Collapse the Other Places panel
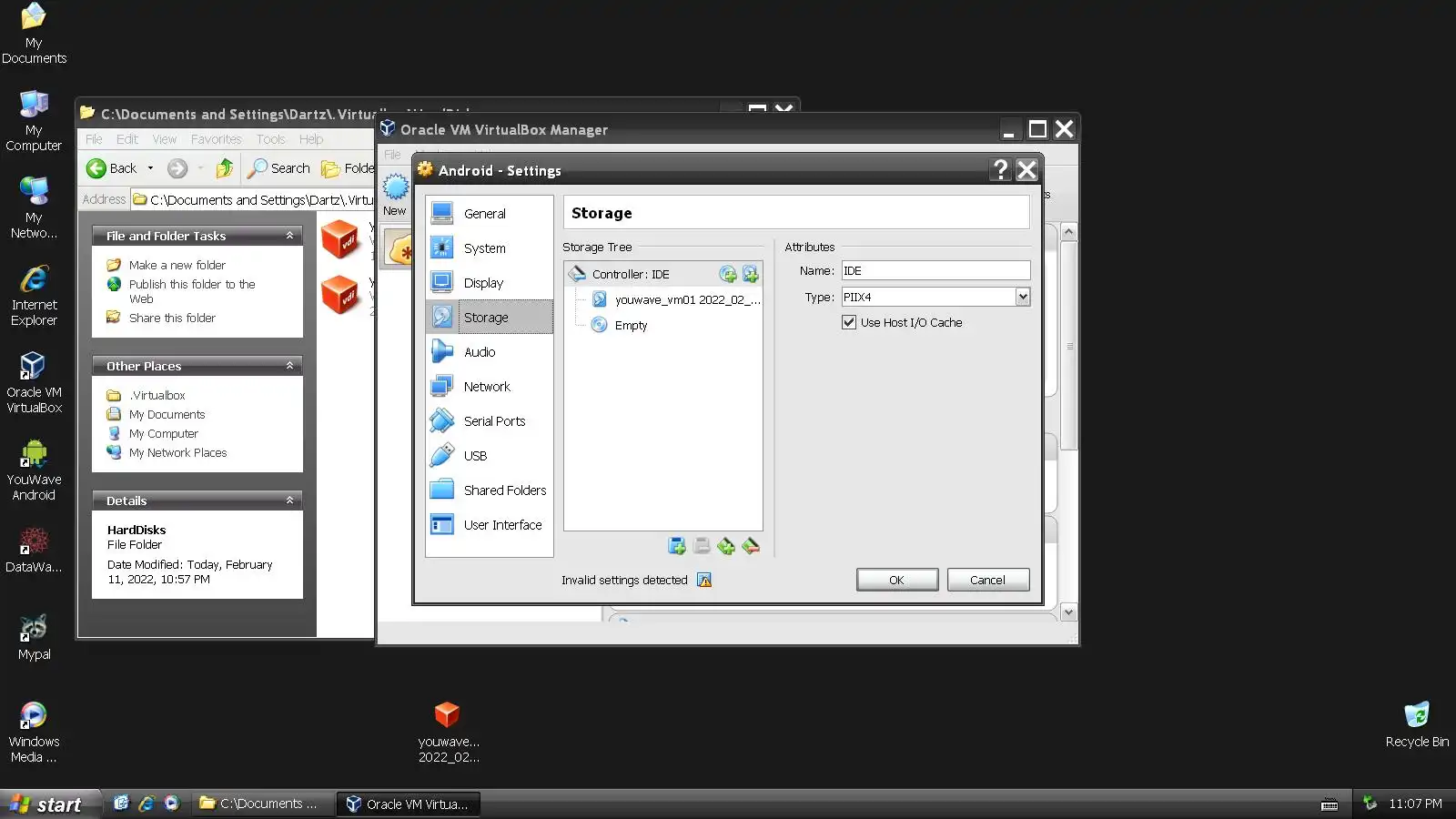The image size is (1456, 819). point(289,366)
